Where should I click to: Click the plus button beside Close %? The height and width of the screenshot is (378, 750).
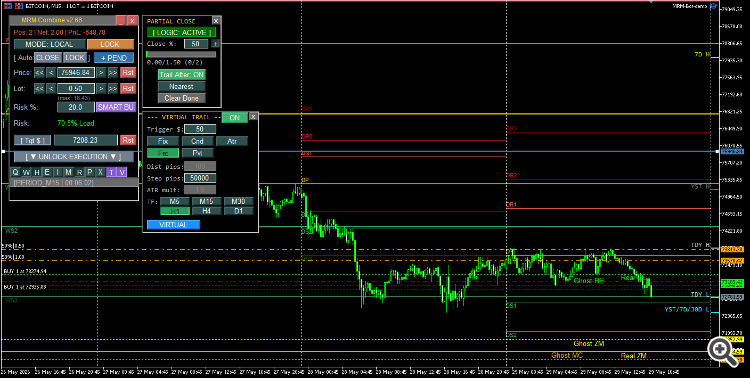[x=215, y=44]
